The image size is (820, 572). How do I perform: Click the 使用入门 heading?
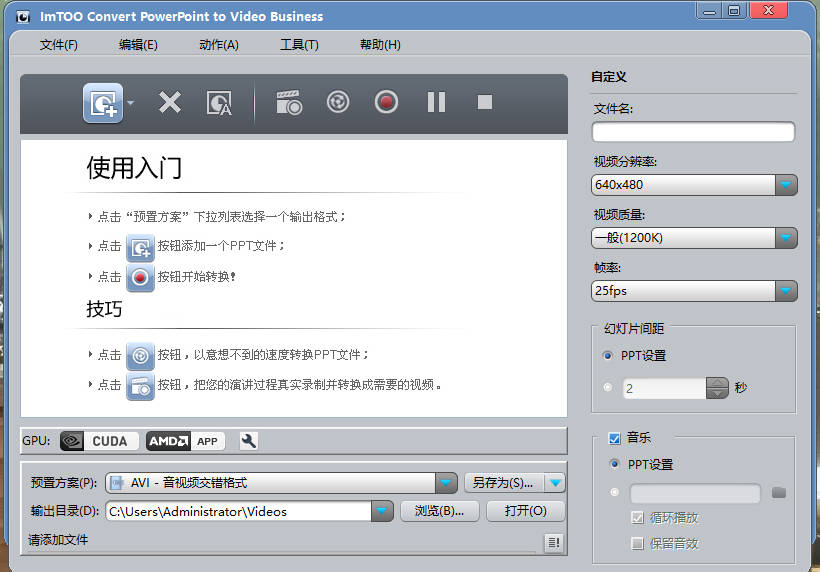click(x=134, y=168)
